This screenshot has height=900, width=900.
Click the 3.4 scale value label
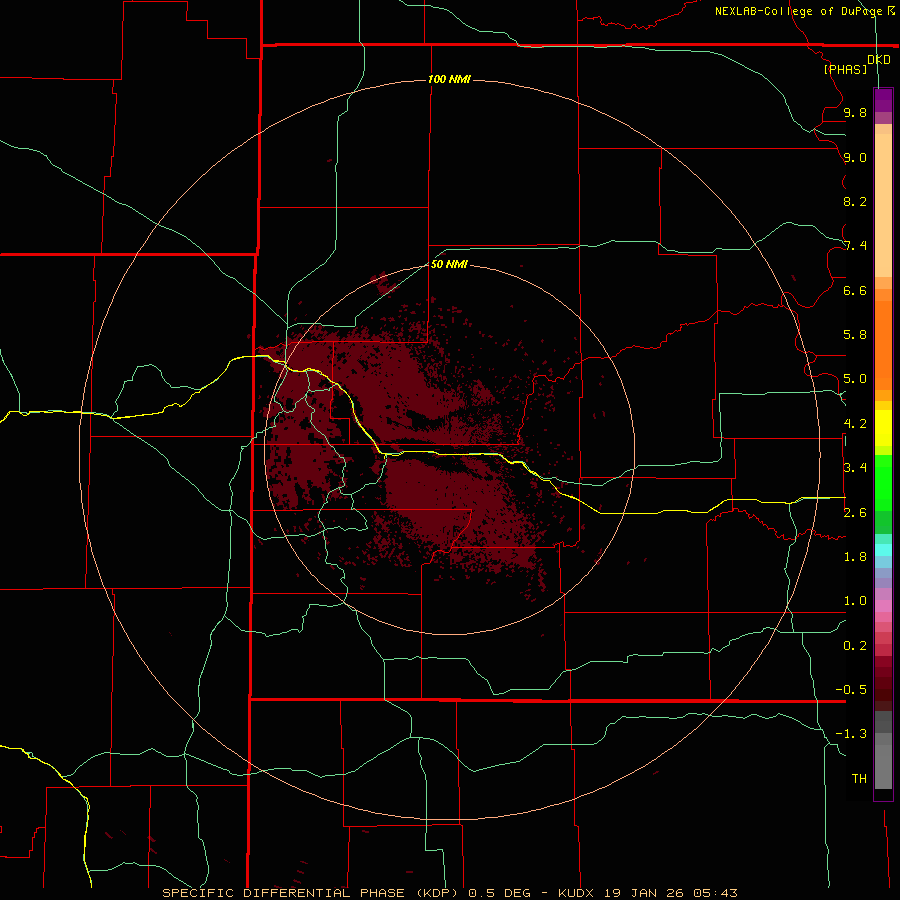coord(855,468)
